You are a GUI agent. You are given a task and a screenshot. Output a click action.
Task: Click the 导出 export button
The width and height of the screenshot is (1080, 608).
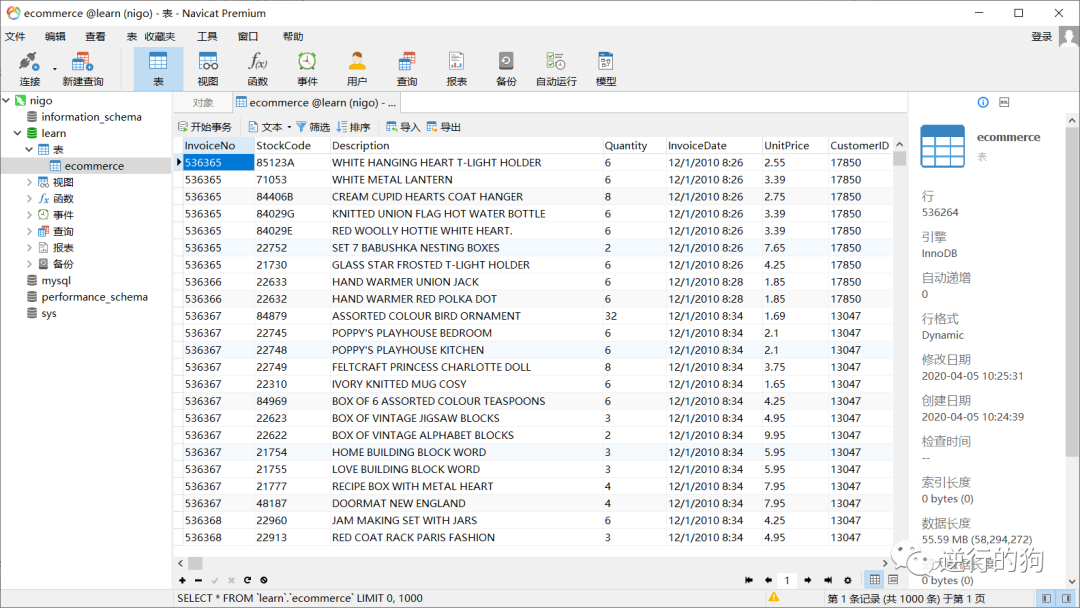click(444, 127)
